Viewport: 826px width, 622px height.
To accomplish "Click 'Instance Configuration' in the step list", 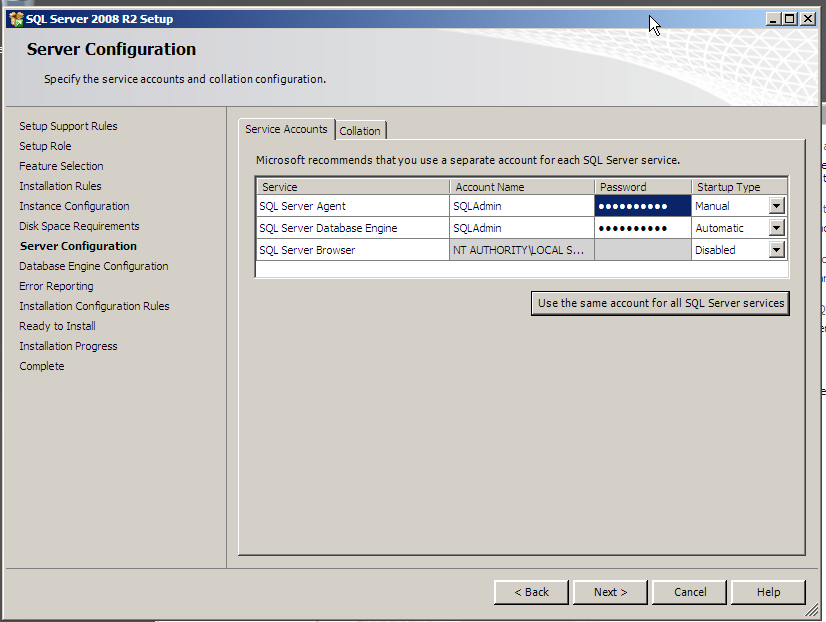I will tap(74, 206).
